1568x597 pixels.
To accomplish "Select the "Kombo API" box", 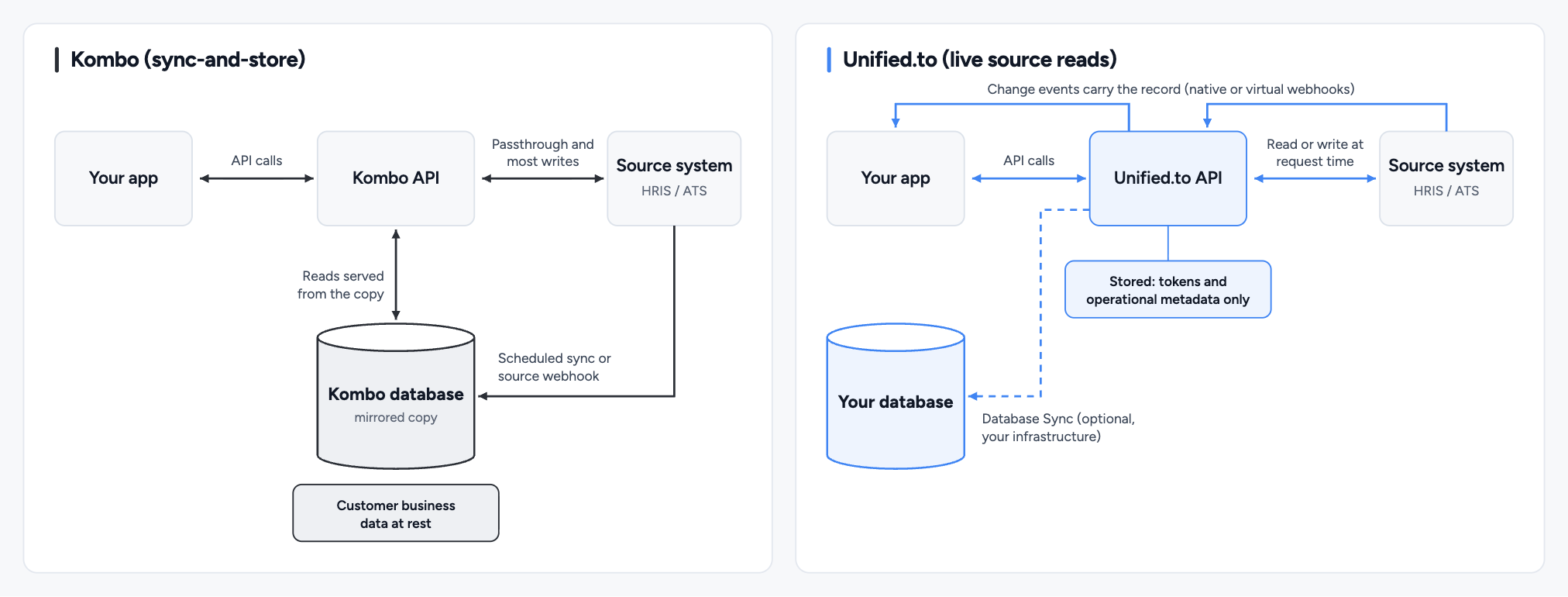I will [x=396, y=178].
